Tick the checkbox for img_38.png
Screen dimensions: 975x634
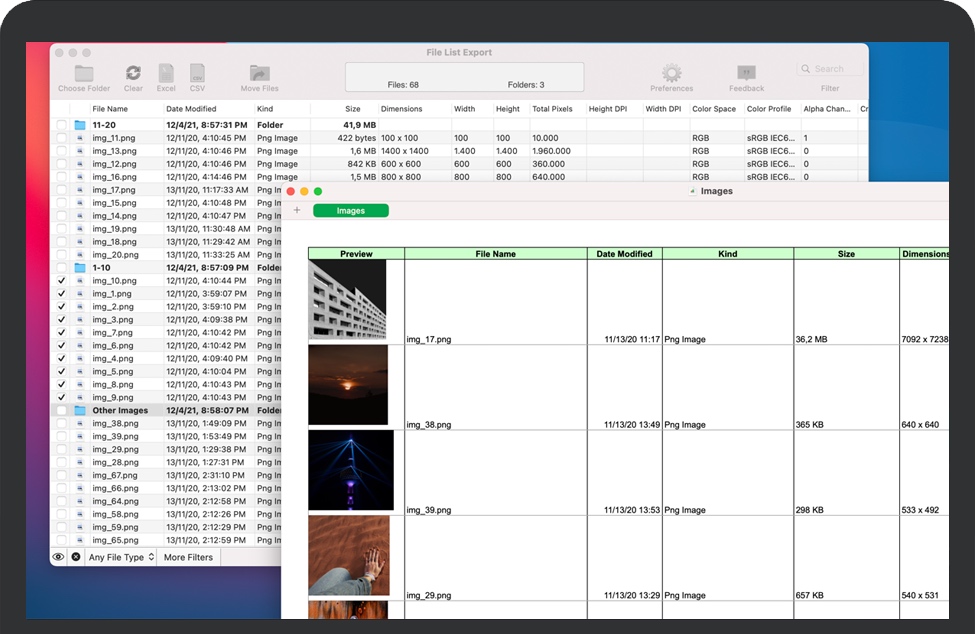click(62, 424)
